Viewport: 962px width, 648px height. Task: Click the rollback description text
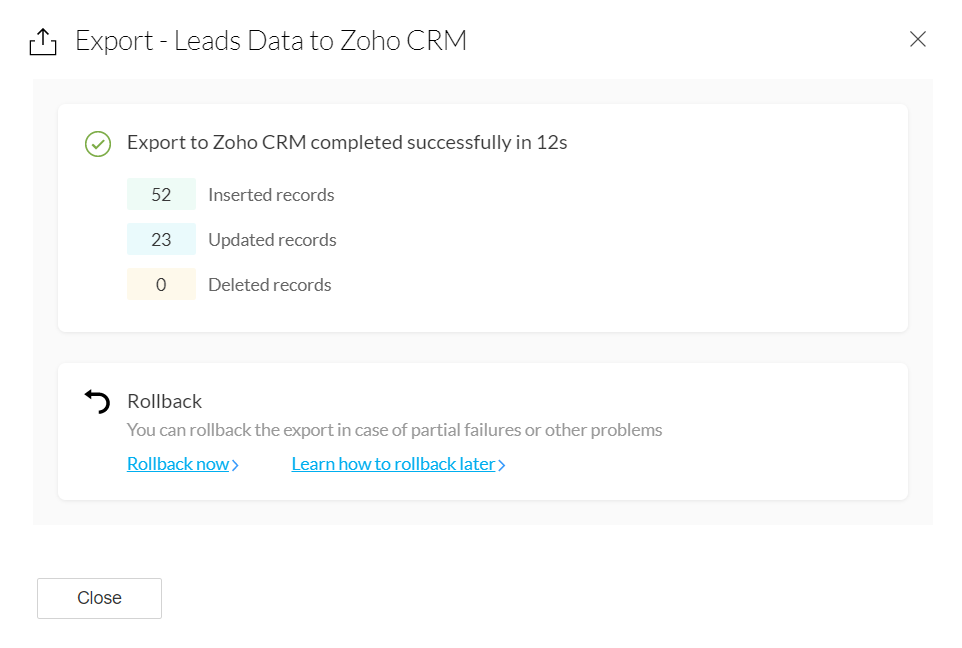(394, 430)
